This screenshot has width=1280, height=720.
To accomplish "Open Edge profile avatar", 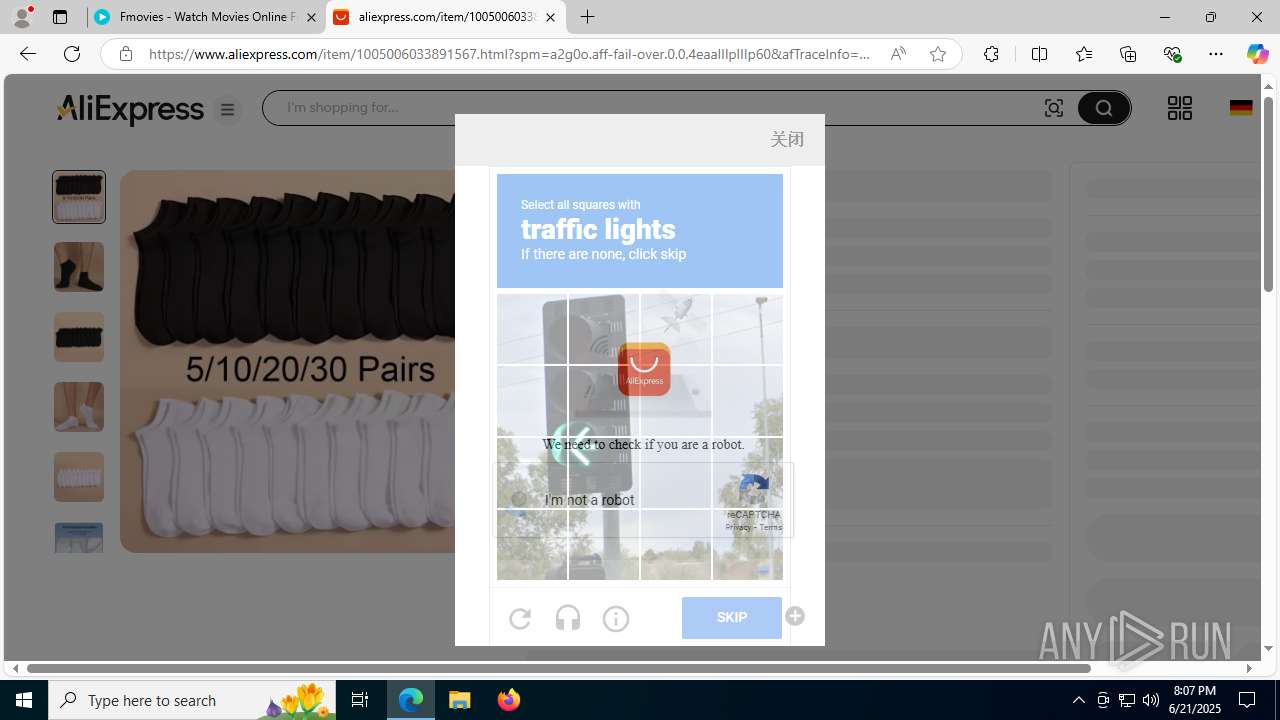I will click(x=22, y=17).
